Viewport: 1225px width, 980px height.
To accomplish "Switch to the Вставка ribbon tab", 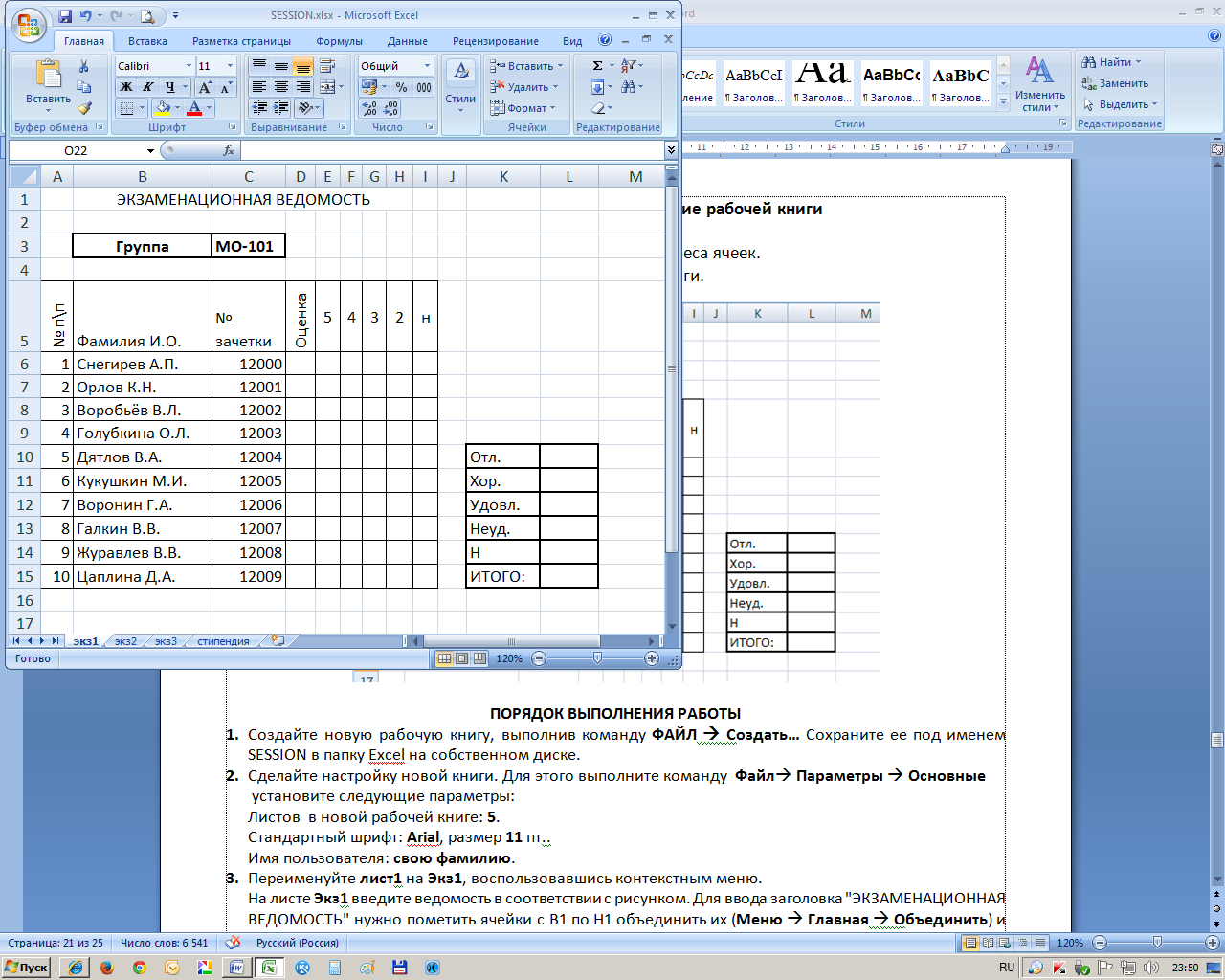I will click(147, 41).
